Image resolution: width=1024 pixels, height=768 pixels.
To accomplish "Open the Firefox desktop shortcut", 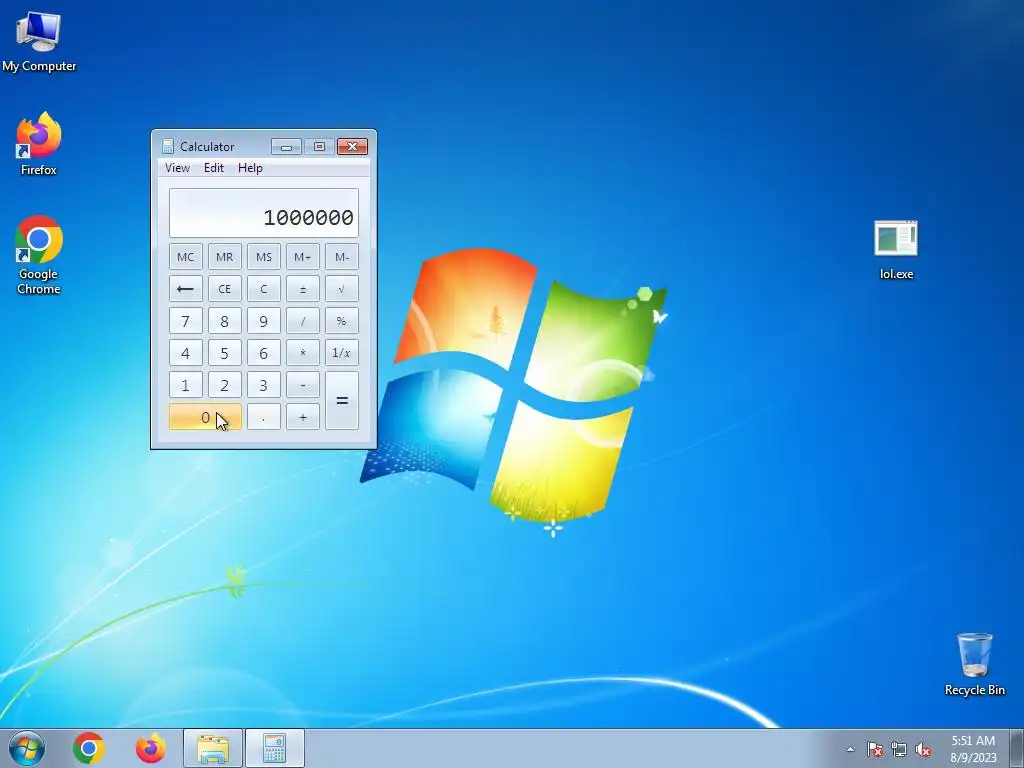I will pyautogui.click(x=39, y=144).
